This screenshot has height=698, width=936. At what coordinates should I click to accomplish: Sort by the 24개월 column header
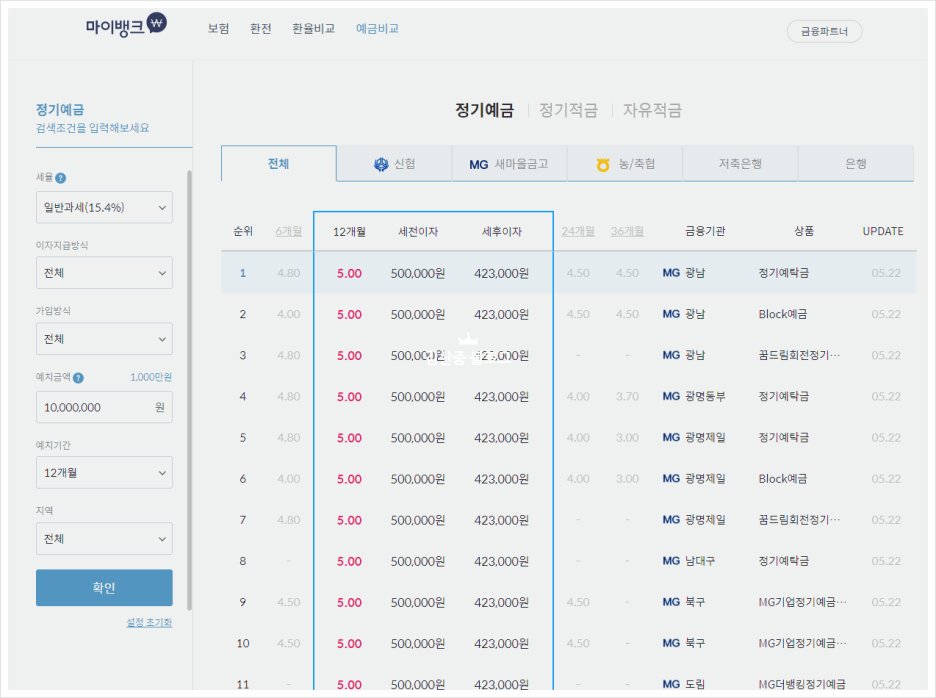(x=578, y=231)
